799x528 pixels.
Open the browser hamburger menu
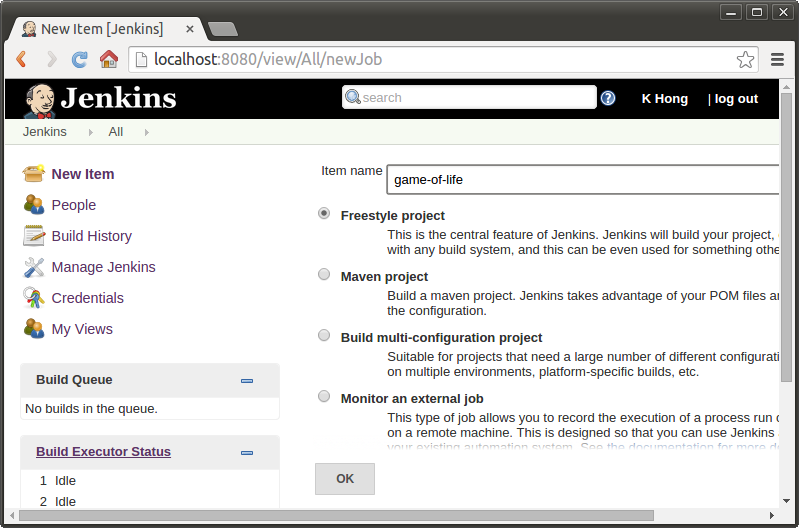777,60
